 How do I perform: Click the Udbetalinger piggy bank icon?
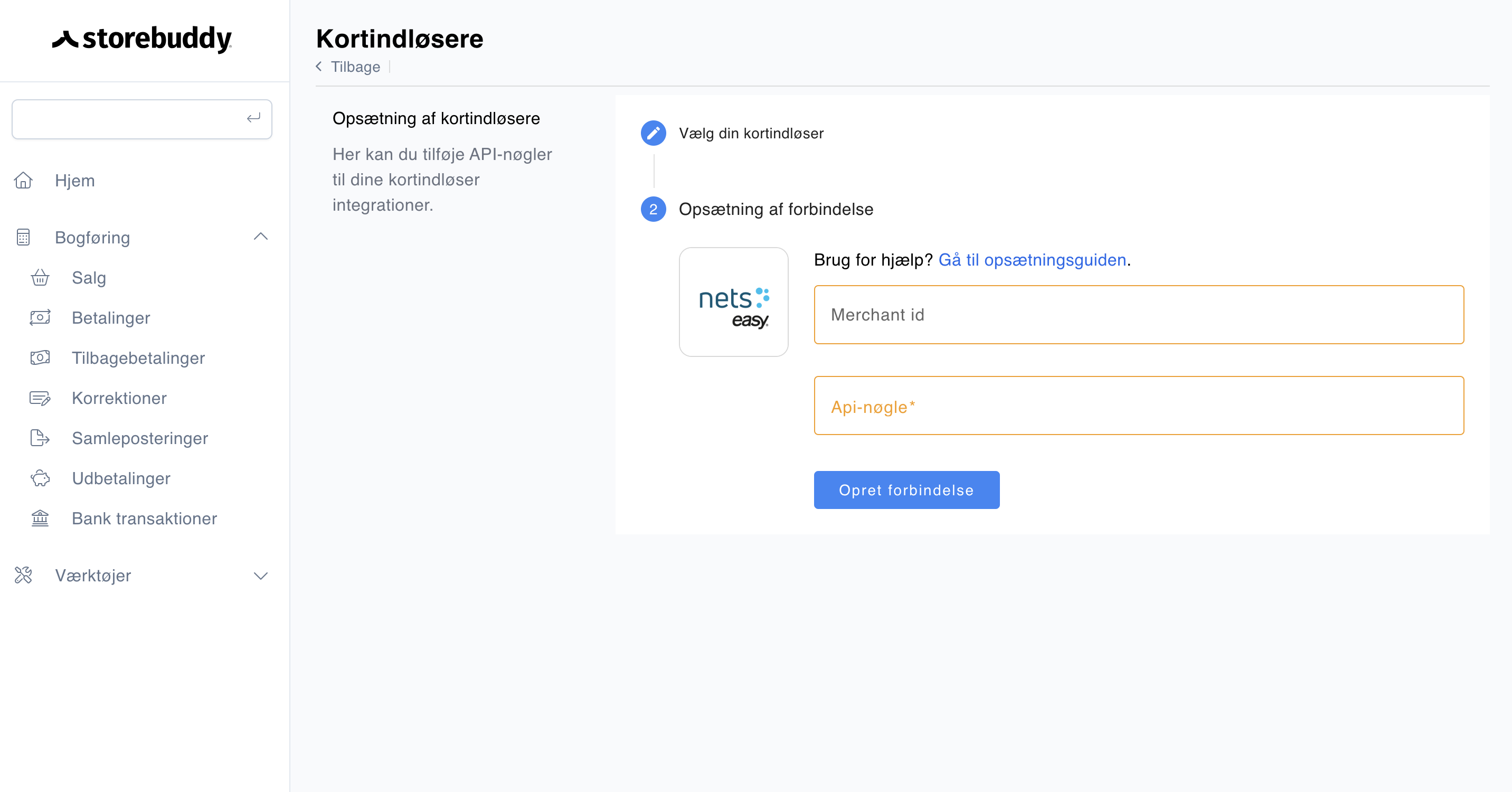(x=40, y=478)
